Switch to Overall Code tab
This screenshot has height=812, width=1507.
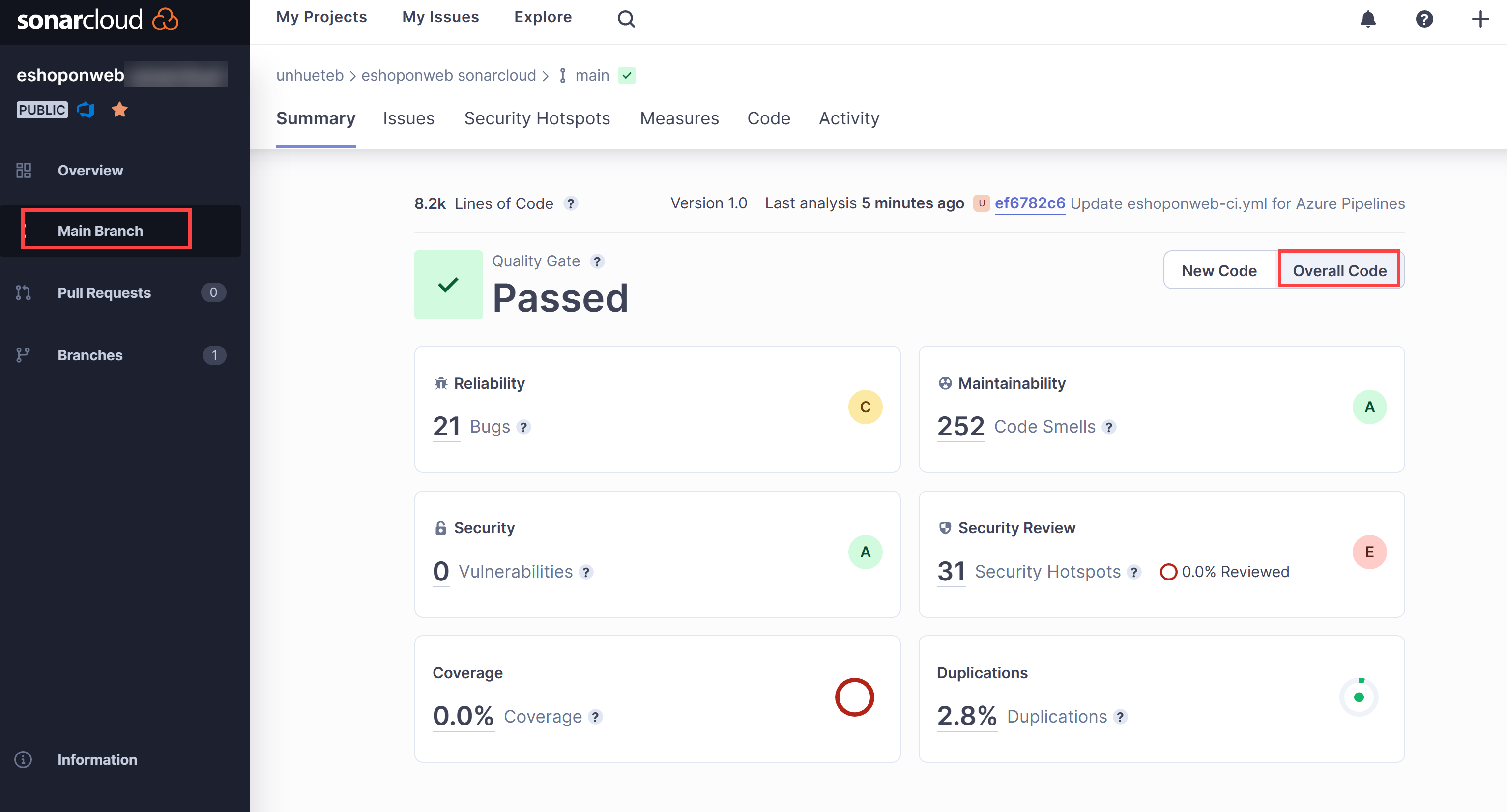click(x=1340, y=270)
